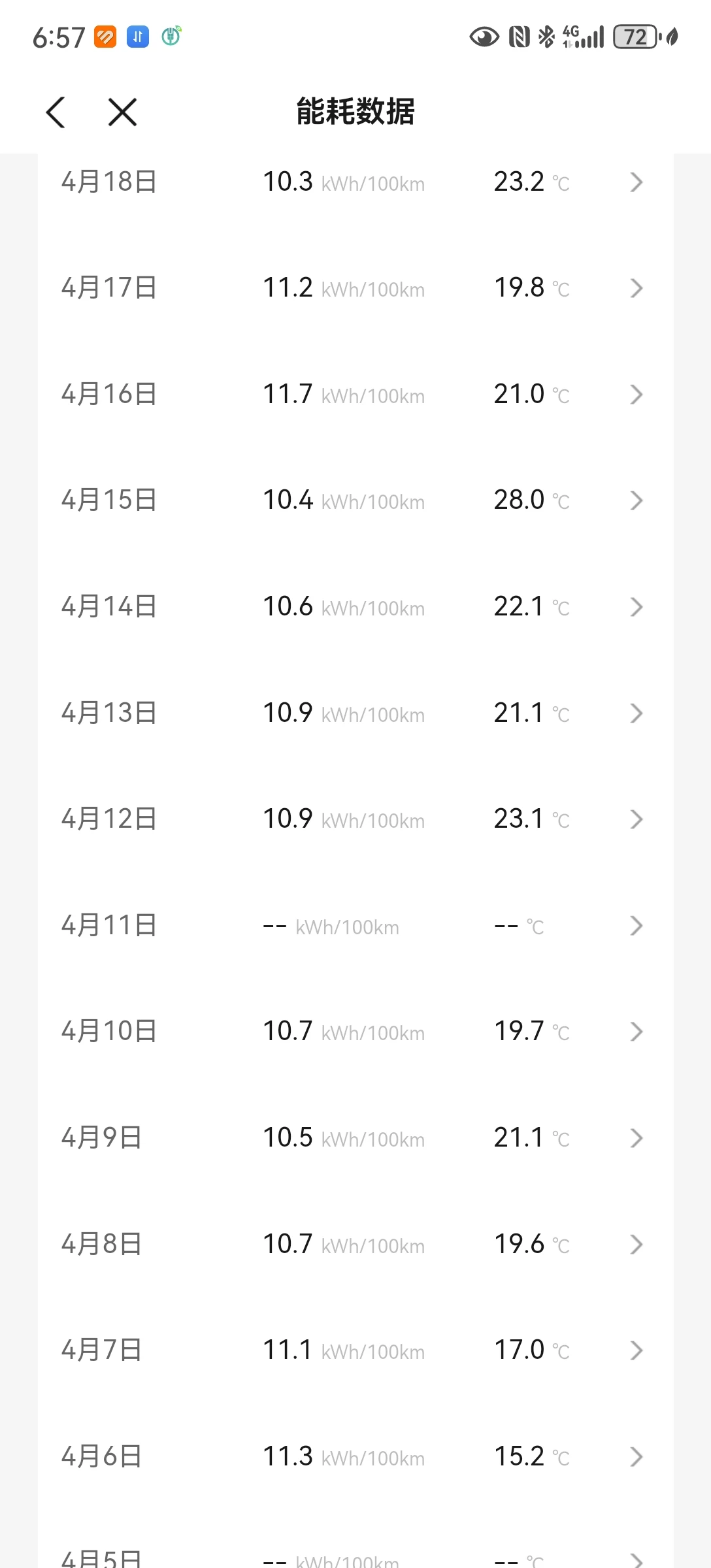Tap the blue data transfer notification icon
This screenshot has height=1568, width=711.
click(x=137, y=37)
